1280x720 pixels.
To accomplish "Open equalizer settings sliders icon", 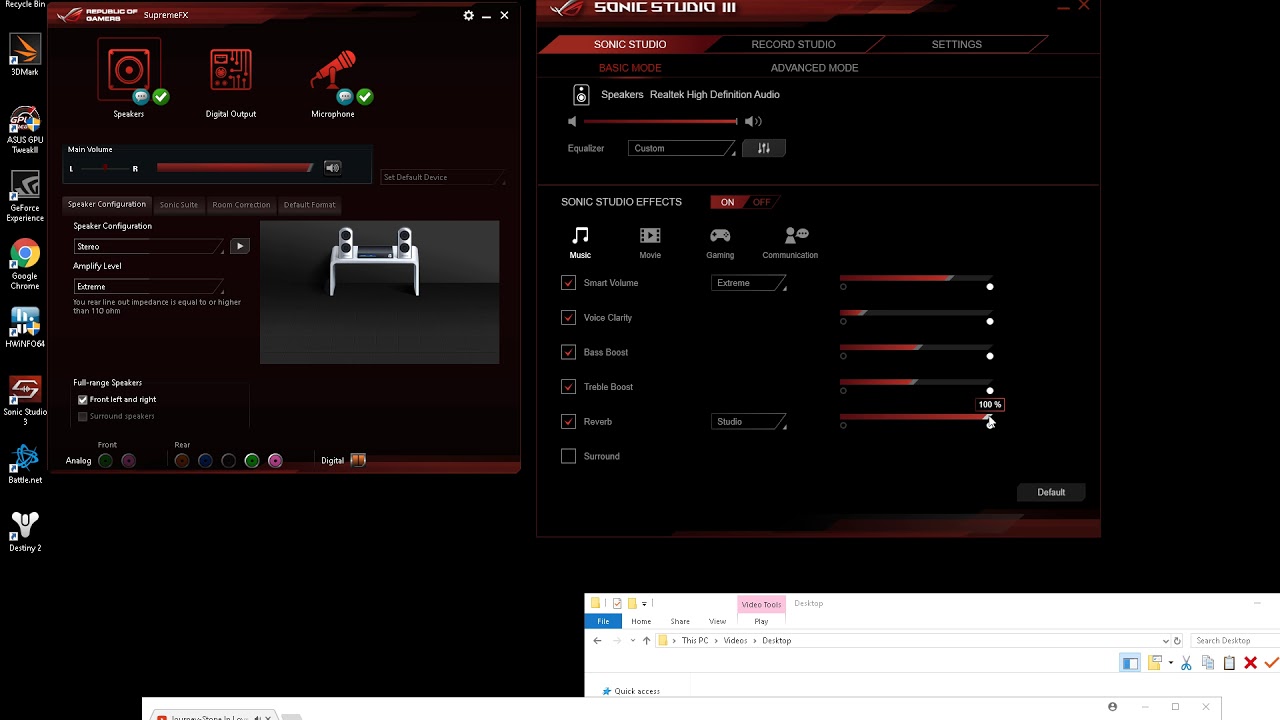I will click(764, 148).
